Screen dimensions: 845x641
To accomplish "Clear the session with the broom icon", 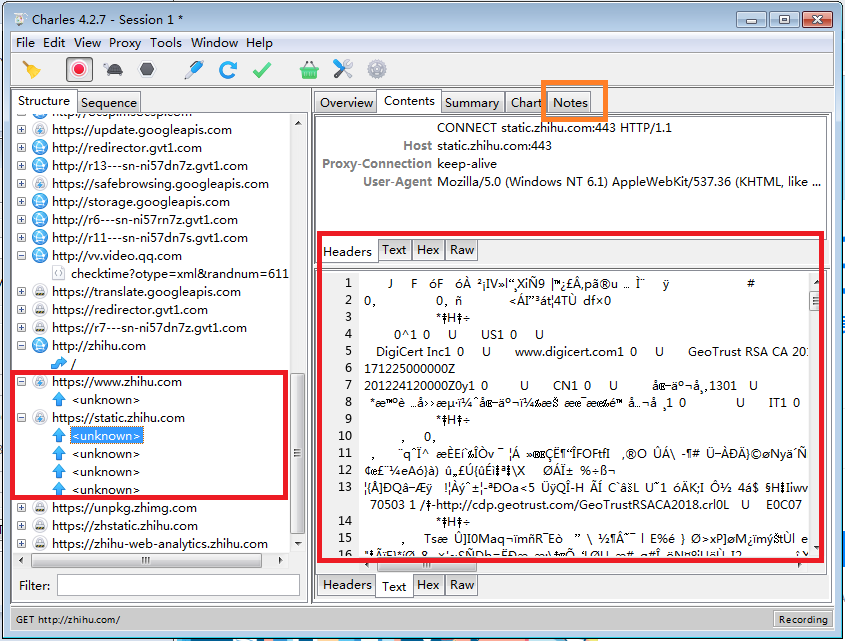I will click(31, 70).
